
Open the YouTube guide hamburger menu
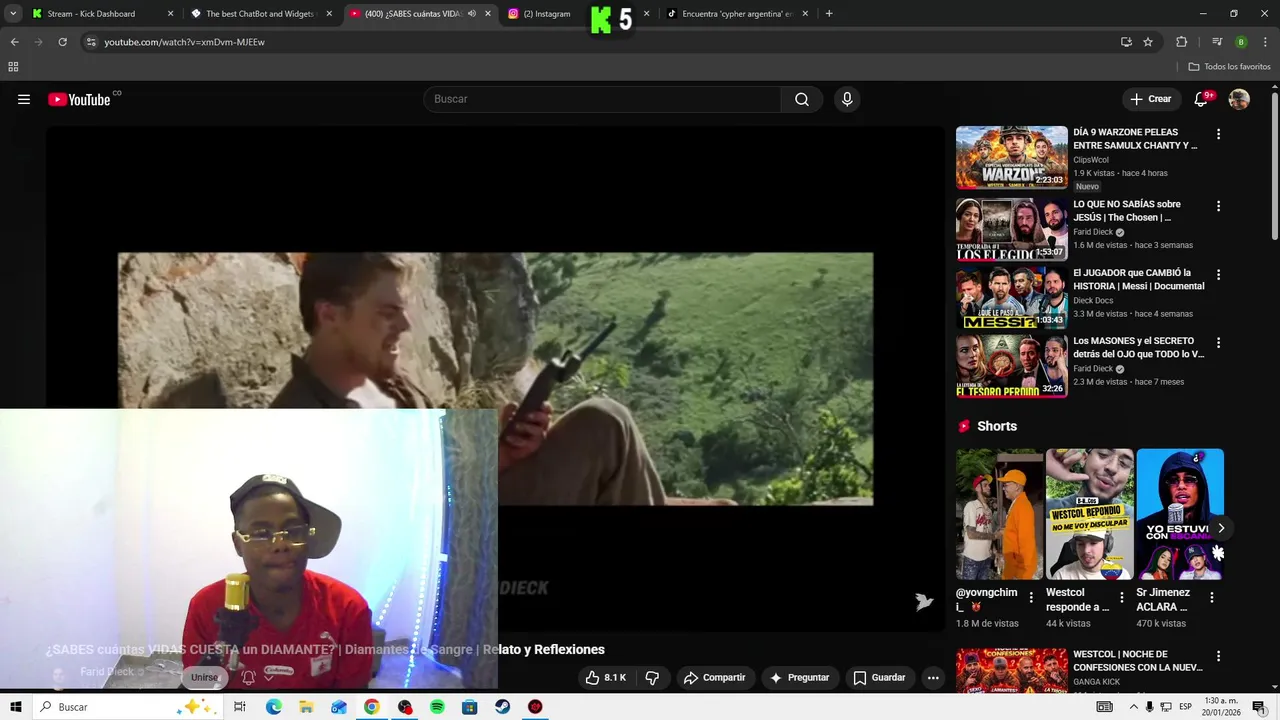pos(24,99)
